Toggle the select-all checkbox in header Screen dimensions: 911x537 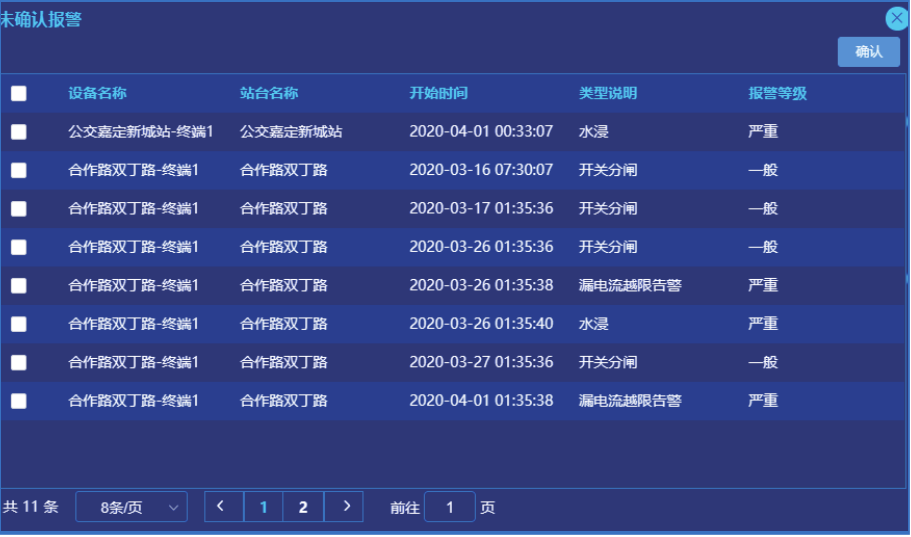(19, 93)
